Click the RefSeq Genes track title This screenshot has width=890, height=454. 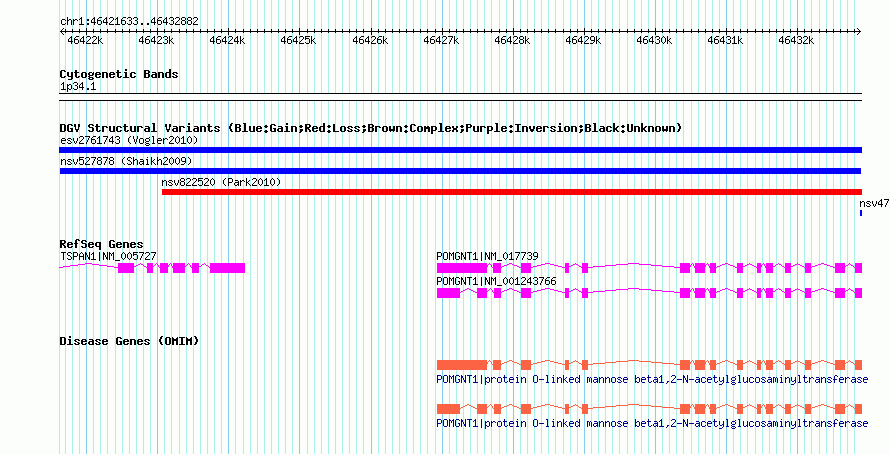pyautogui.click(x=102, y=245)
